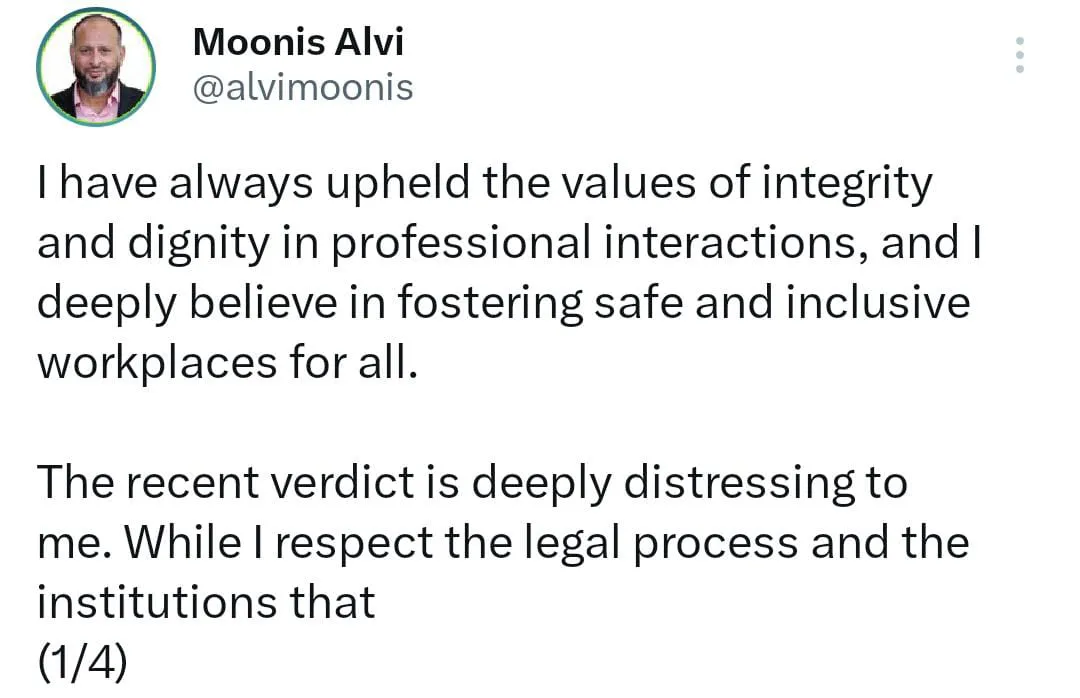Click the line starting "me. While I respect"
The height and width of the screenshot is (698, 1080).
(503, 544)
